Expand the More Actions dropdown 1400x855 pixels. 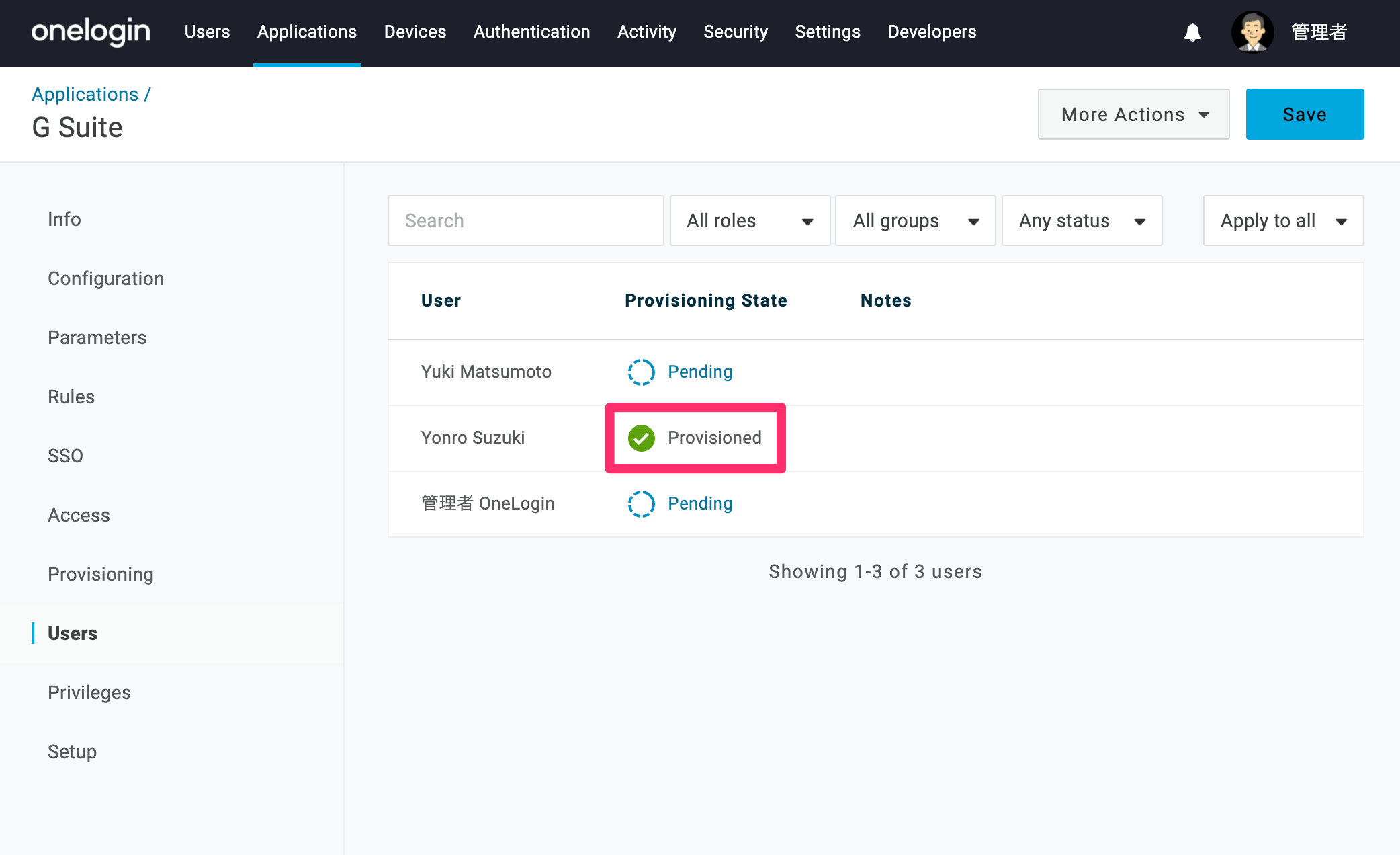1134,114
